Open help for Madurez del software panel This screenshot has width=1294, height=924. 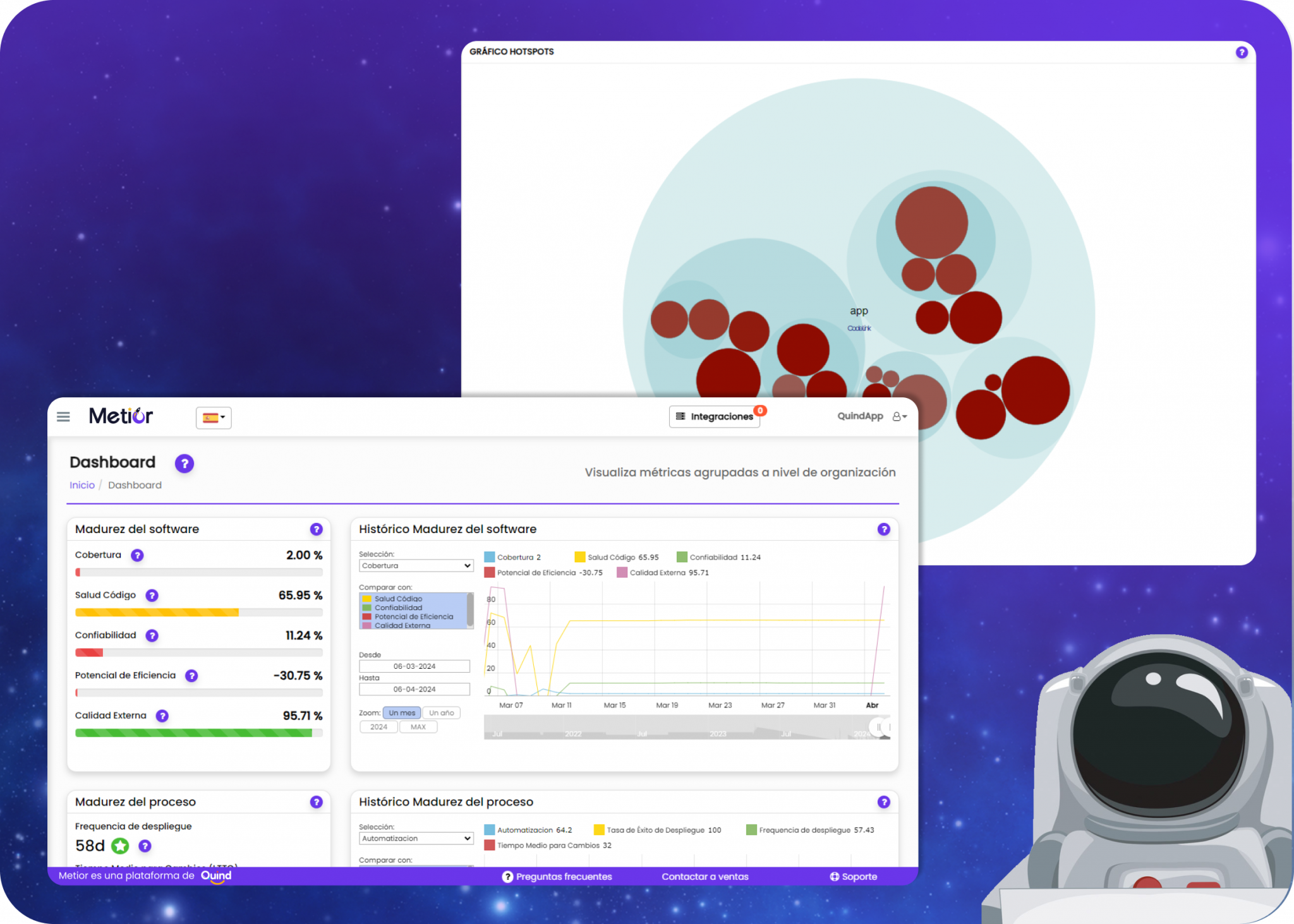tap(315, 529)
